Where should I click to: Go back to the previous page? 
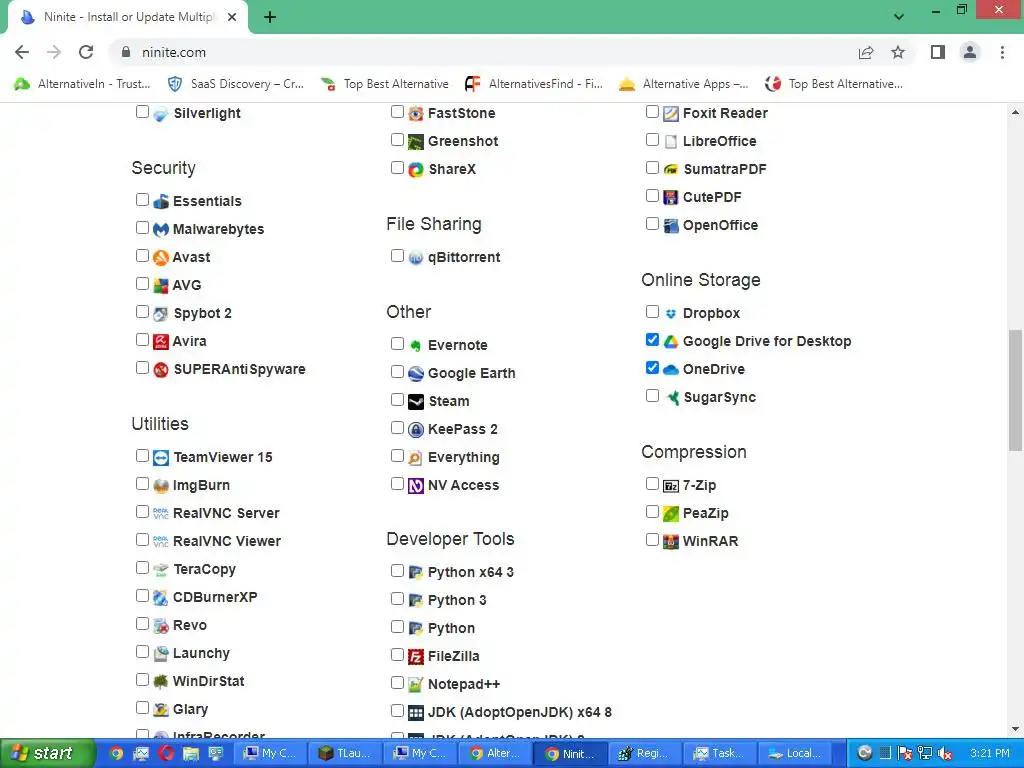pos(22,52)
